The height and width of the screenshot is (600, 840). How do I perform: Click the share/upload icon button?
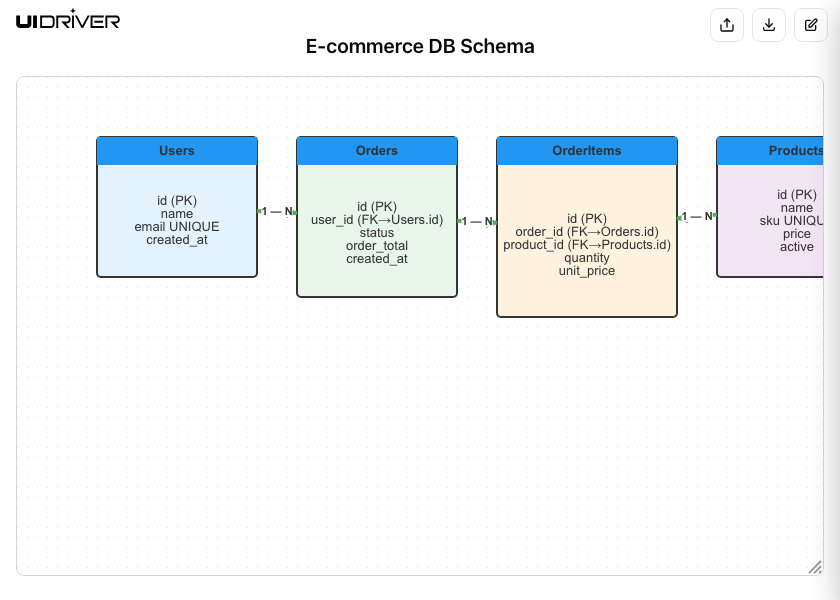727,25
